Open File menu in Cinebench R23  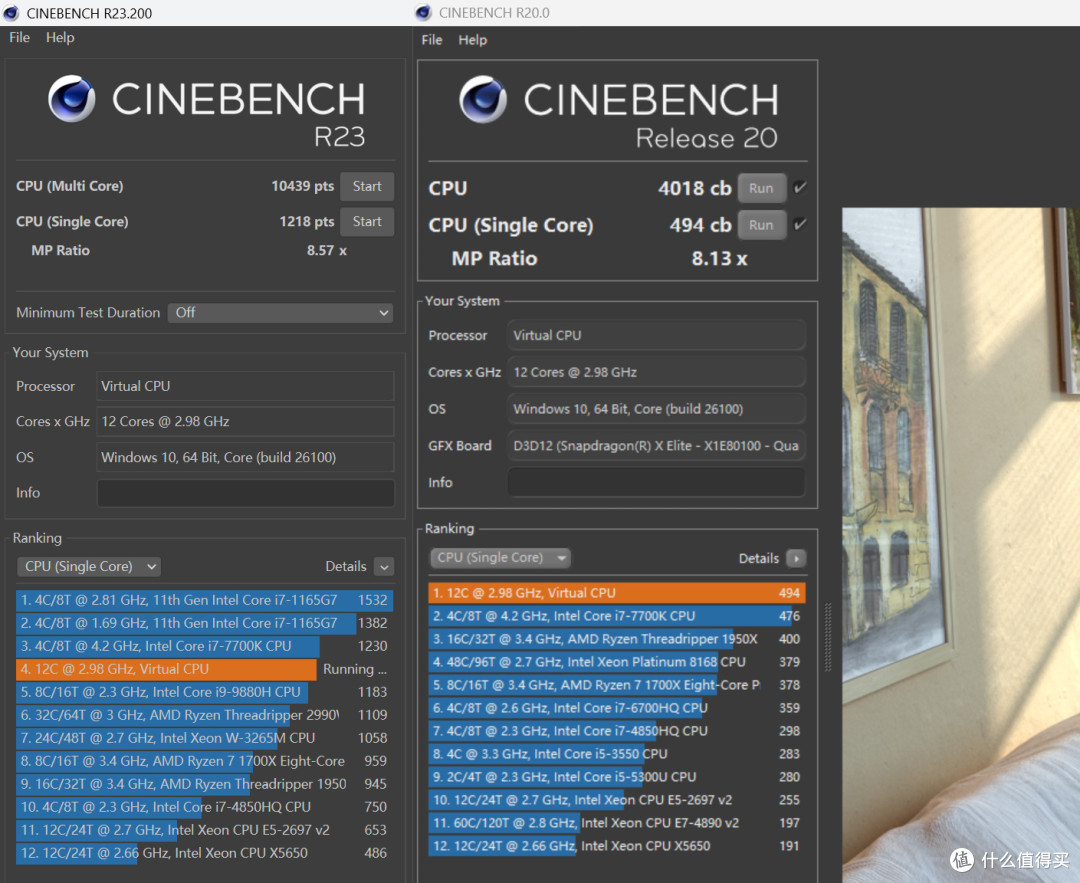[x=19, y=37]
